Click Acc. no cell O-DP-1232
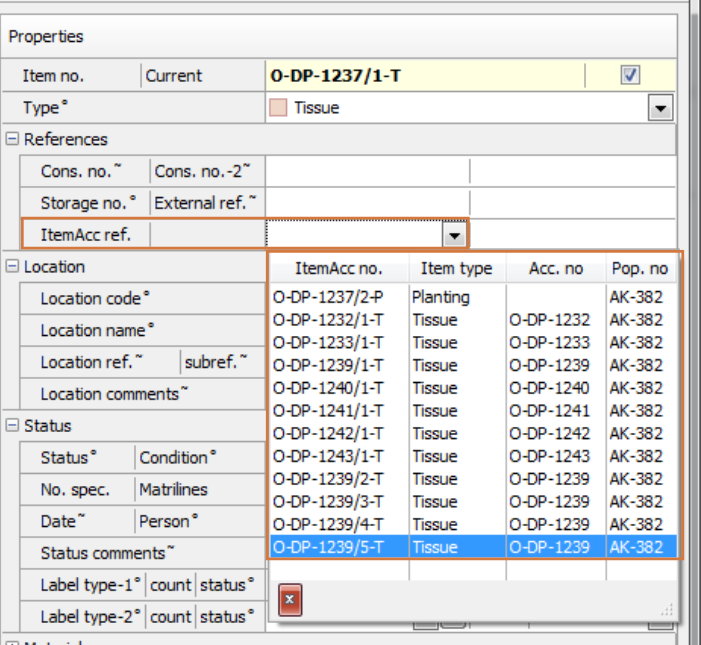This screenshot has width=701, height=645. click(x=556, y=320)
